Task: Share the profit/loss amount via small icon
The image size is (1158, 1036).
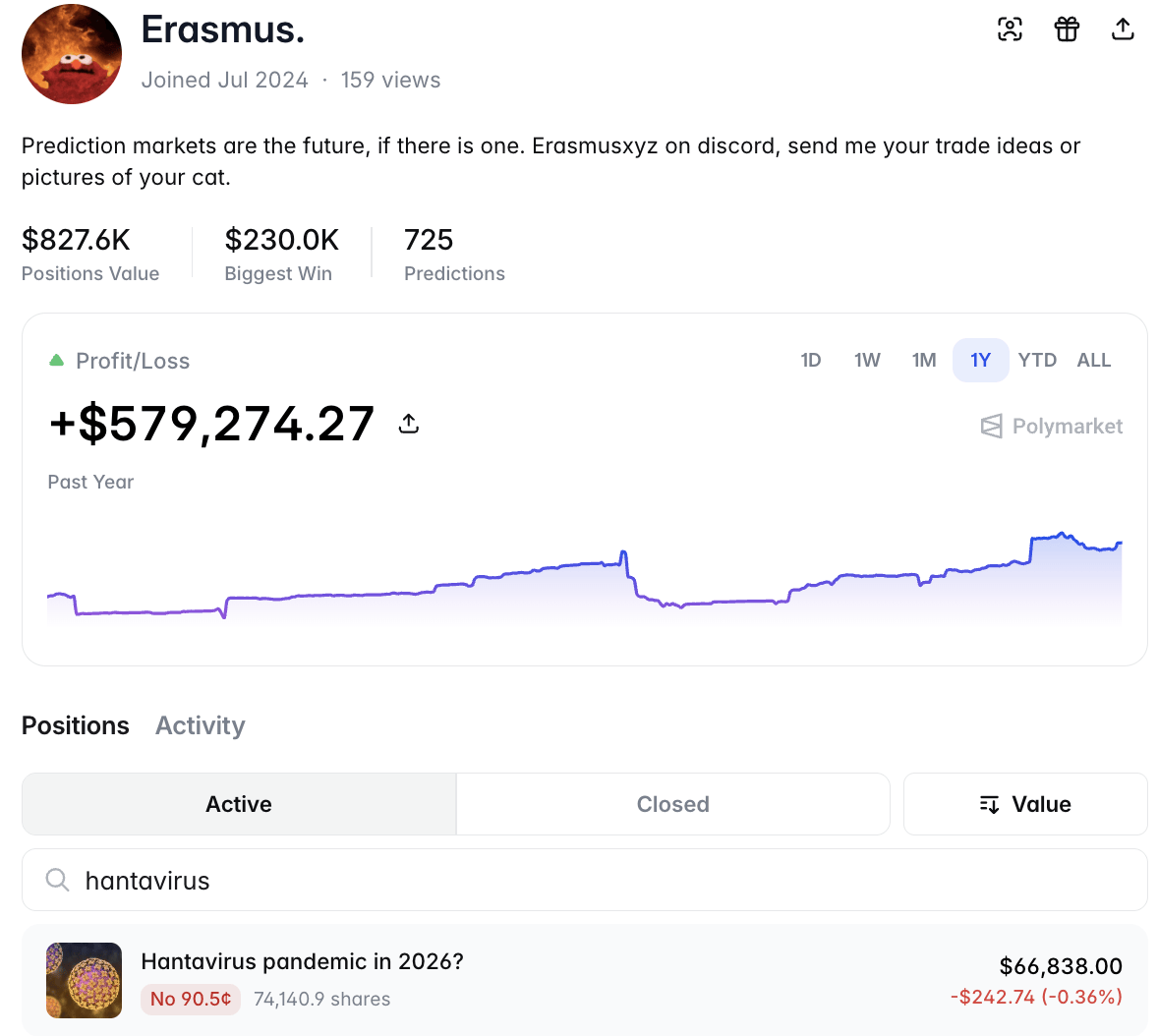Action: [409, 424]
